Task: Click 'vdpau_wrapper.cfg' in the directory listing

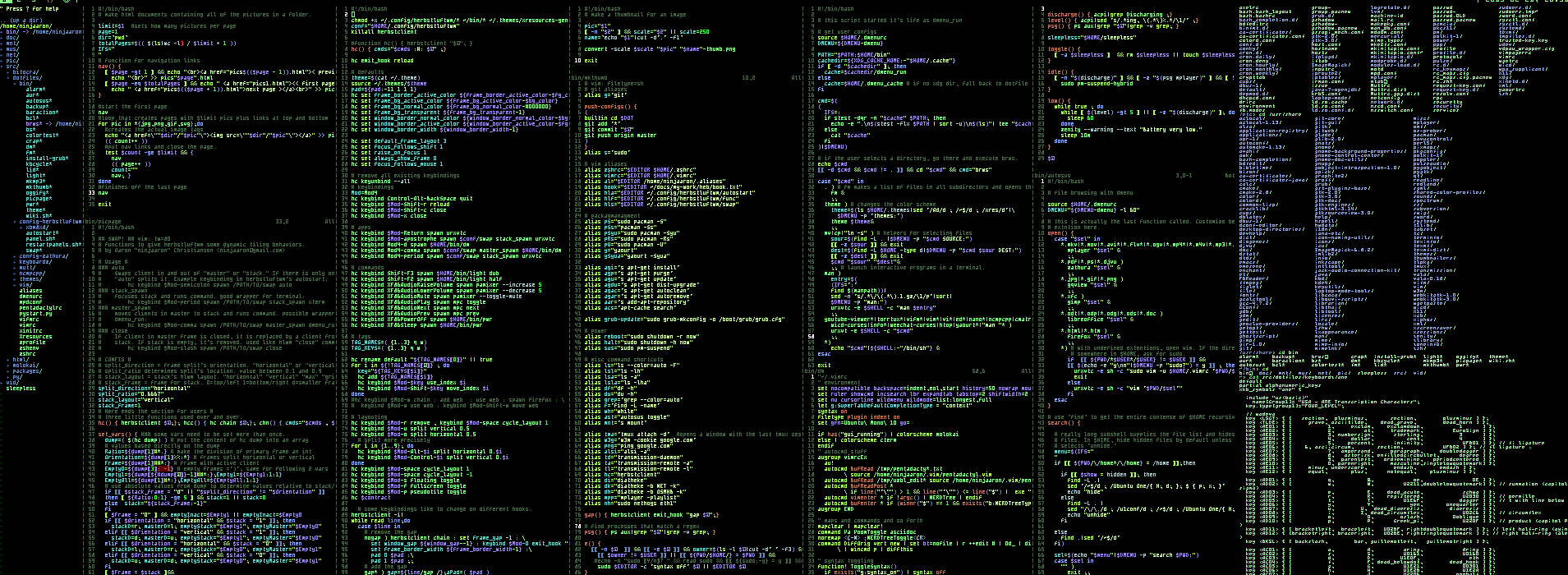Action: pos(1526,48)
